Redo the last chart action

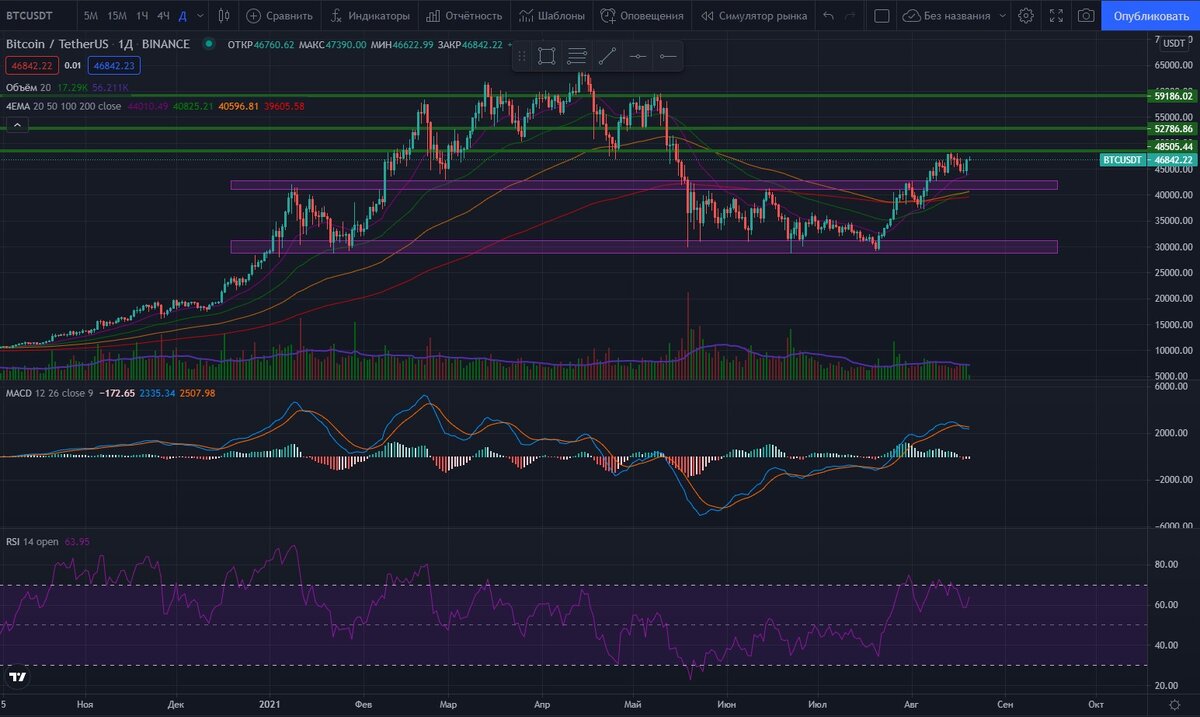(850, 16)
